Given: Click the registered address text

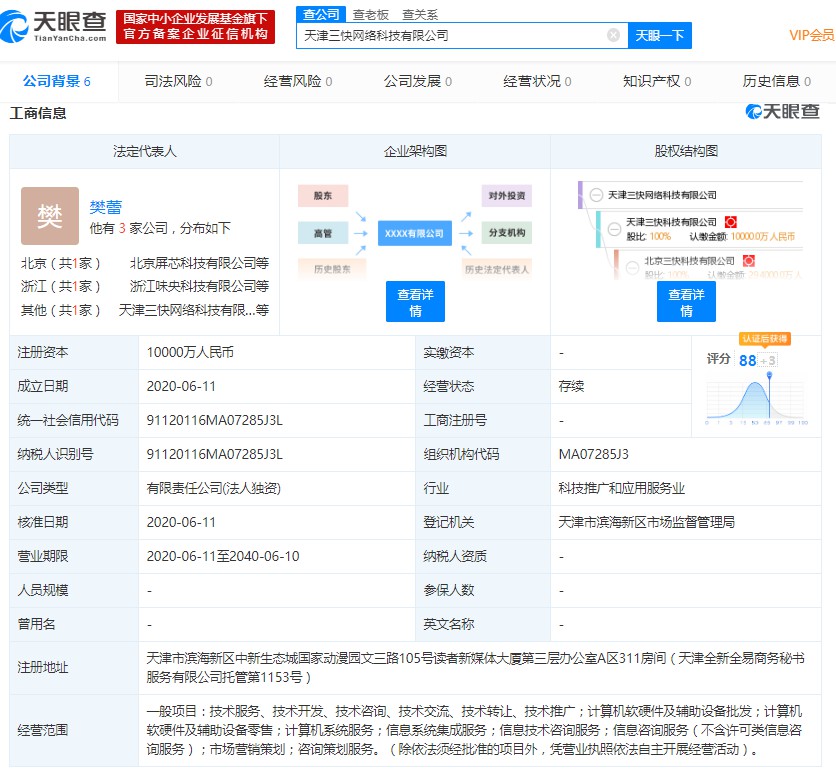Looking at the screenshot, I should pos(476,668).
